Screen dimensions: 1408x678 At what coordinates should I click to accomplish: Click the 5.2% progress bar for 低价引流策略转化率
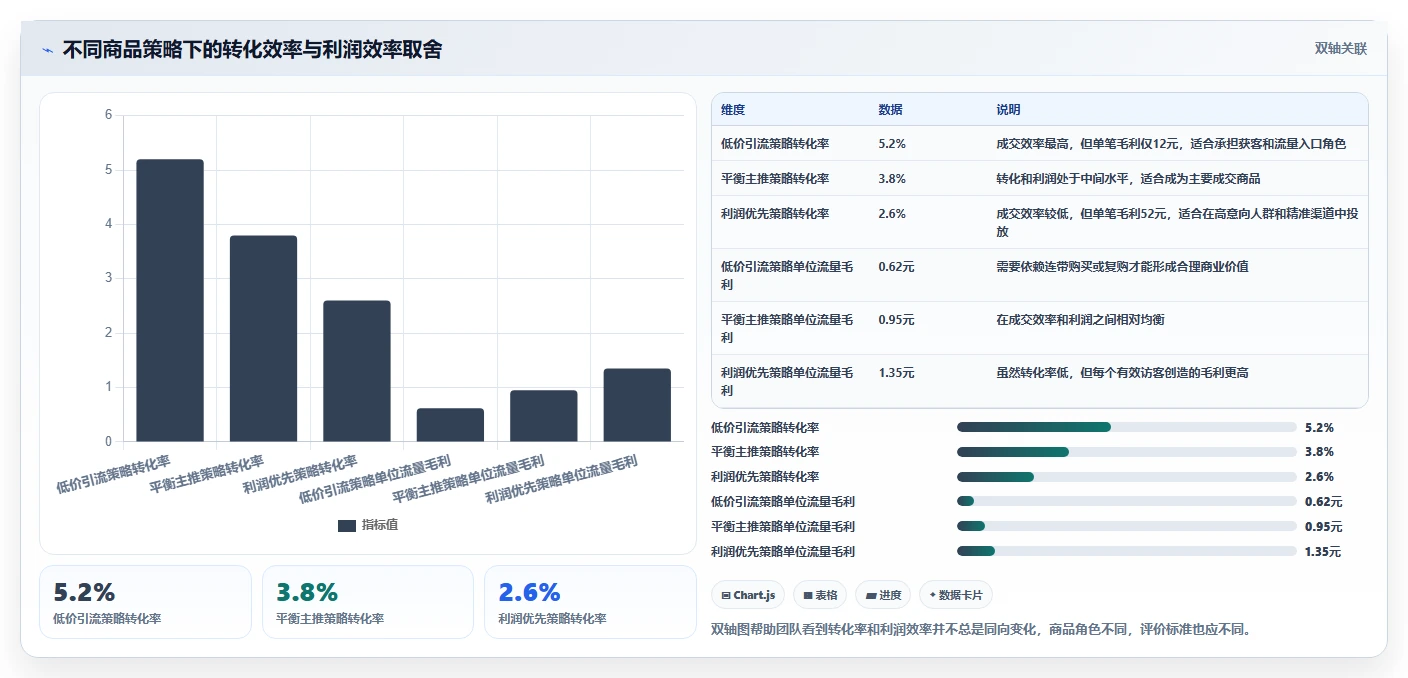tap(1127, 427)
